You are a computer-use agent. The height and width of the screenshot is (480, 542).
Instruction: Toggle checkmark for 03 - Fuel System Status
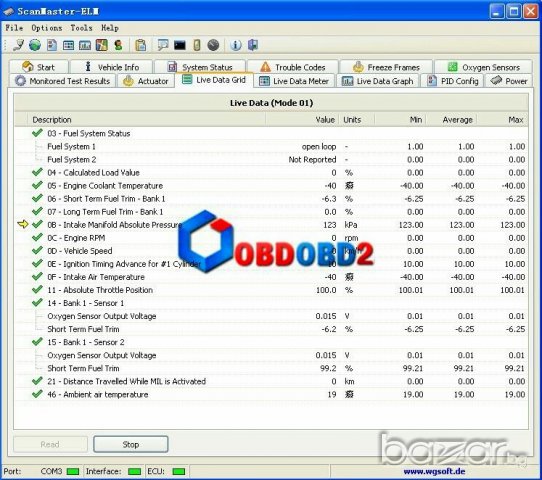(37, 133)
